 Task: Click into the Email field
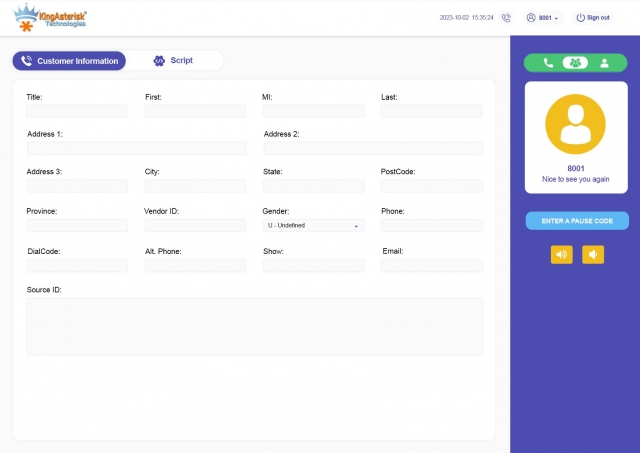tap(432, 266)
